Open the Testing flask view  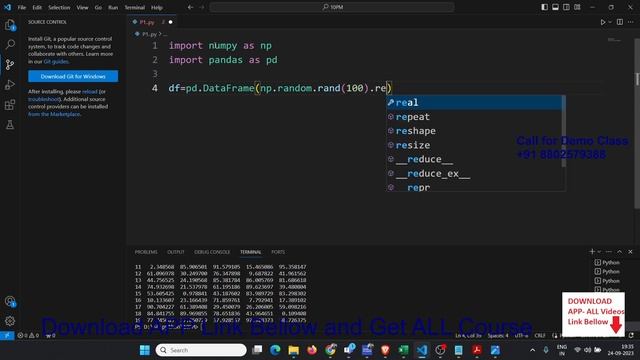10,124
